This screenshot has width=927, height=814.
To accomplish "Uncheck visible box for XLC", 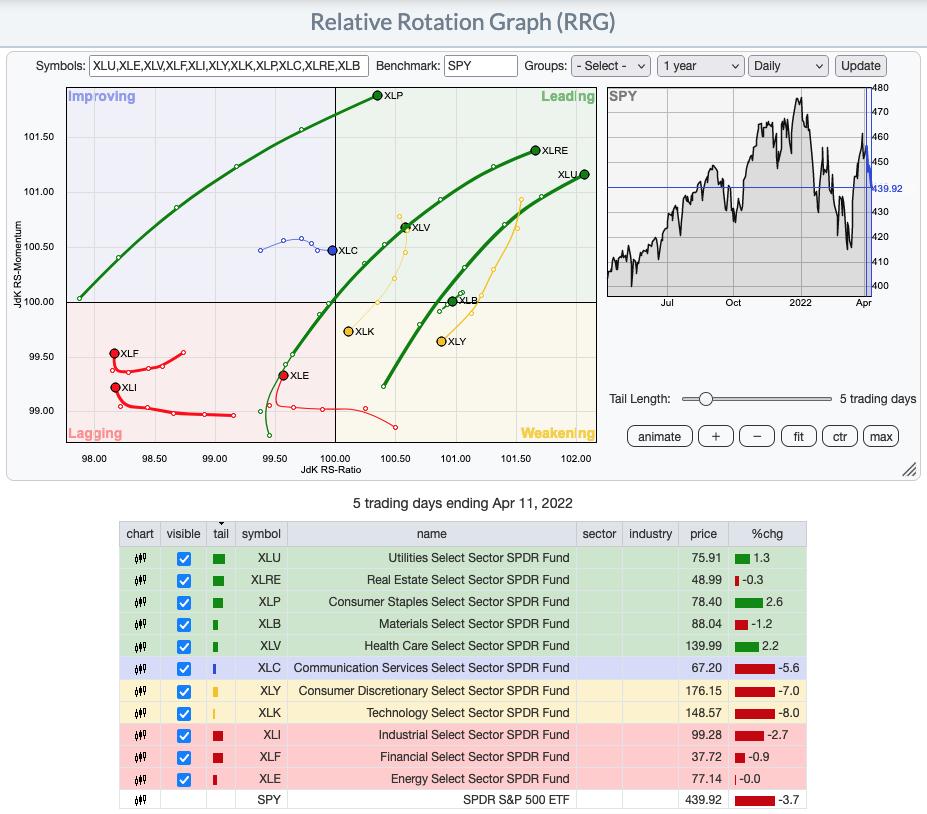I will coord(184,669).
